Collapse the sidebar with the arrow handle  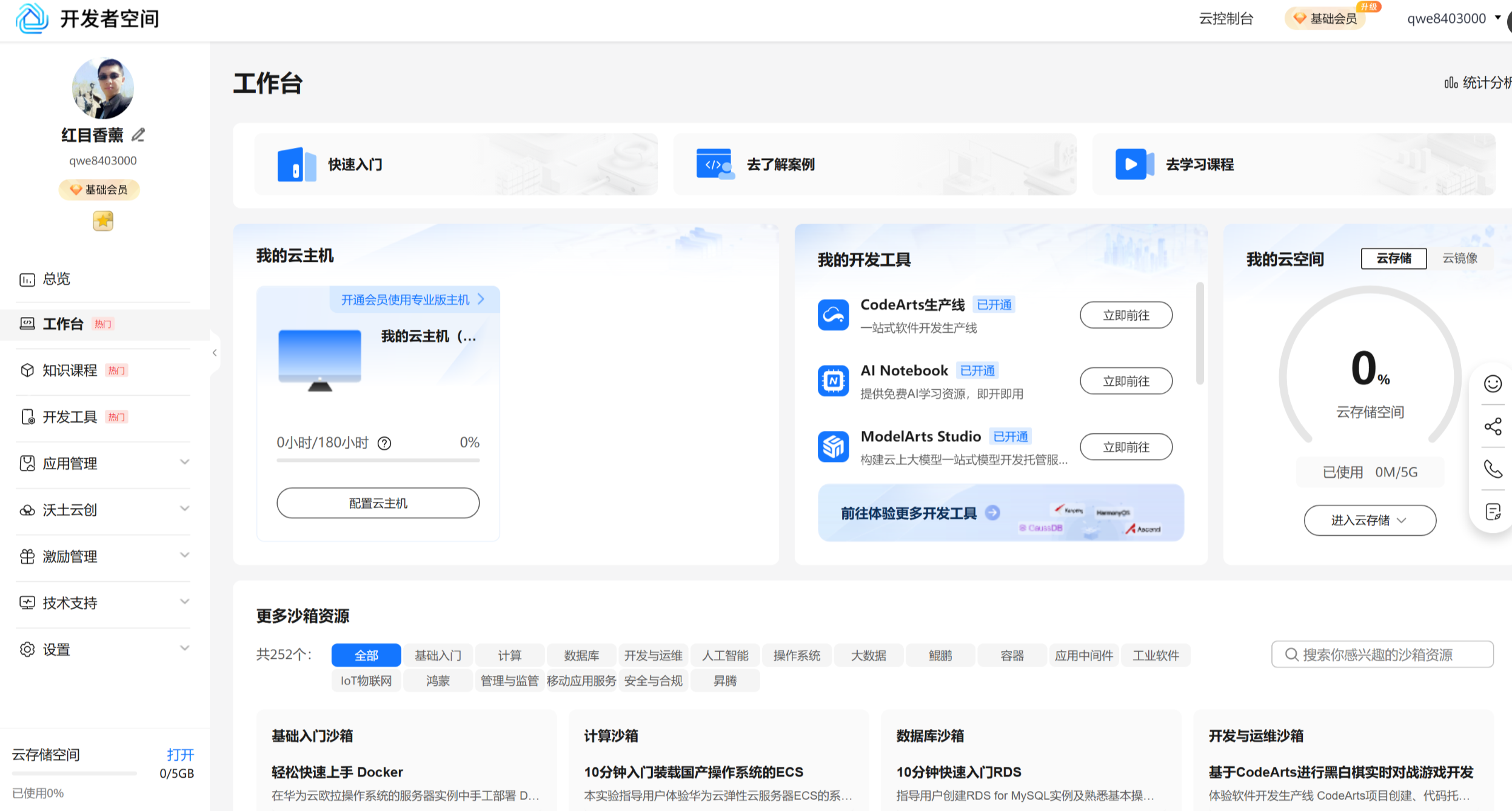pos(215,353)
